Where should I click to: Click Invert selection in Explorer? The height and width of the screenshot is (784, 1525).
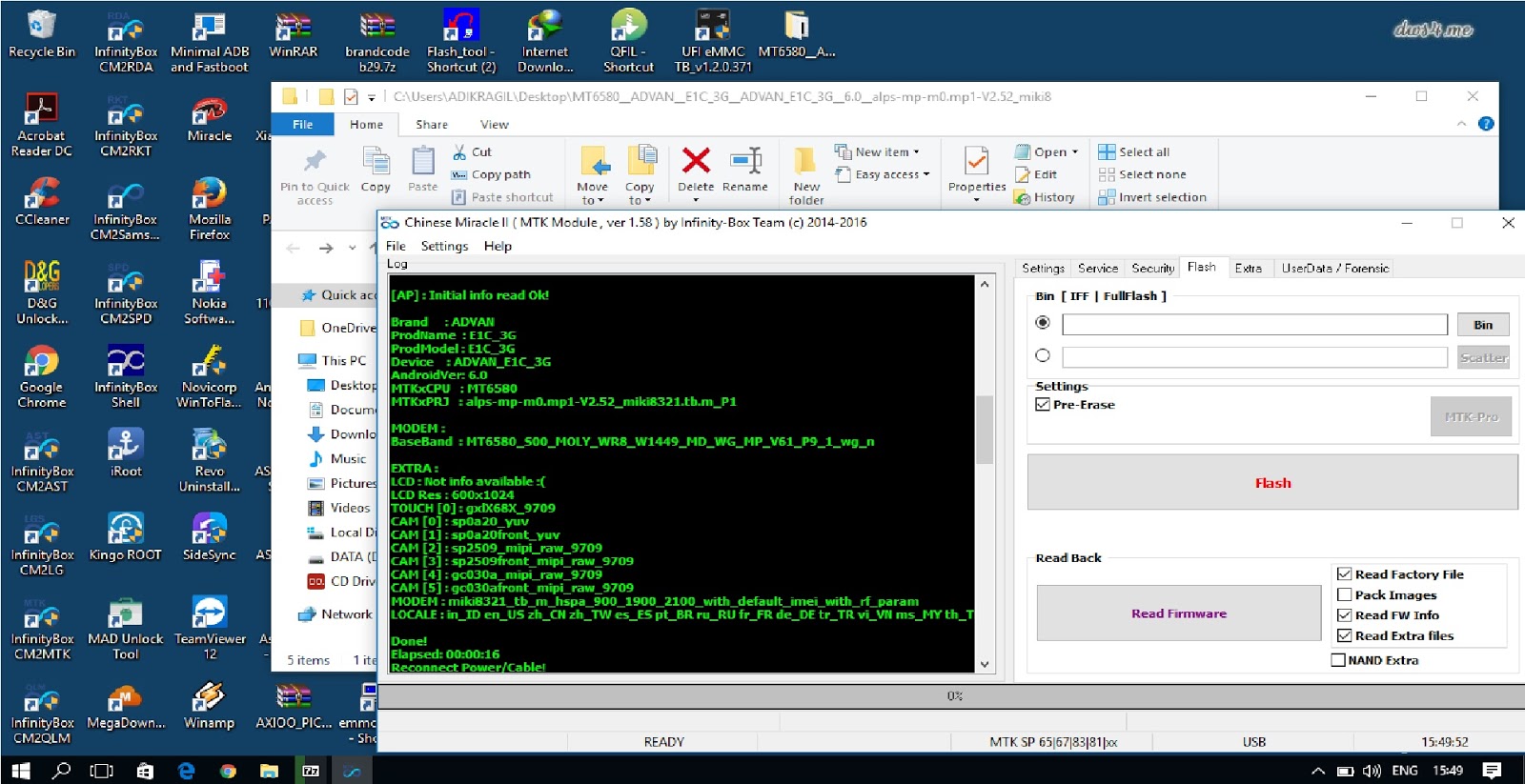tap(1152, 197)
